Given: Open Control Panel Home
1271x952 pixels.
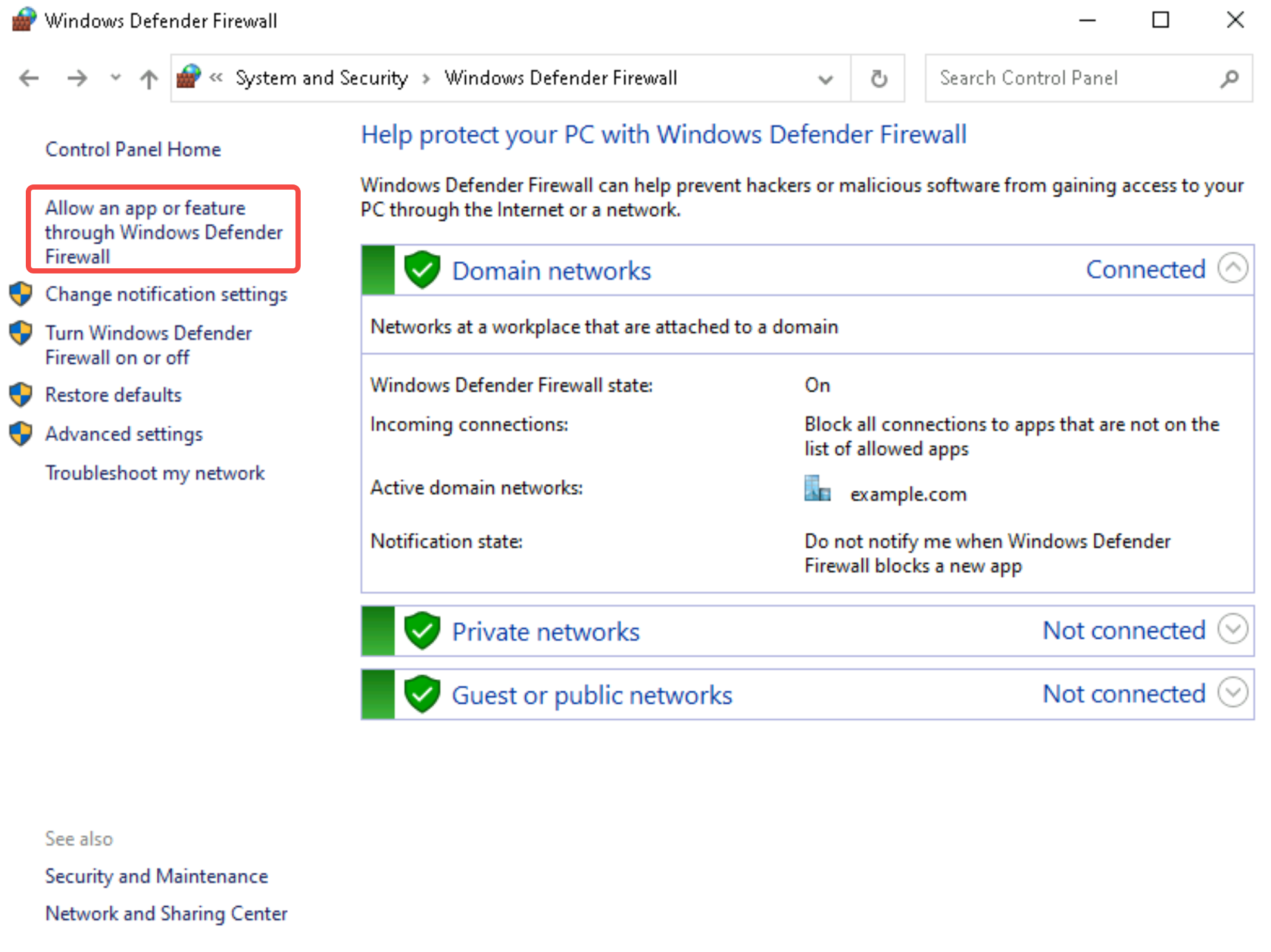Looking at the screenshot, I should coord(133,150).
